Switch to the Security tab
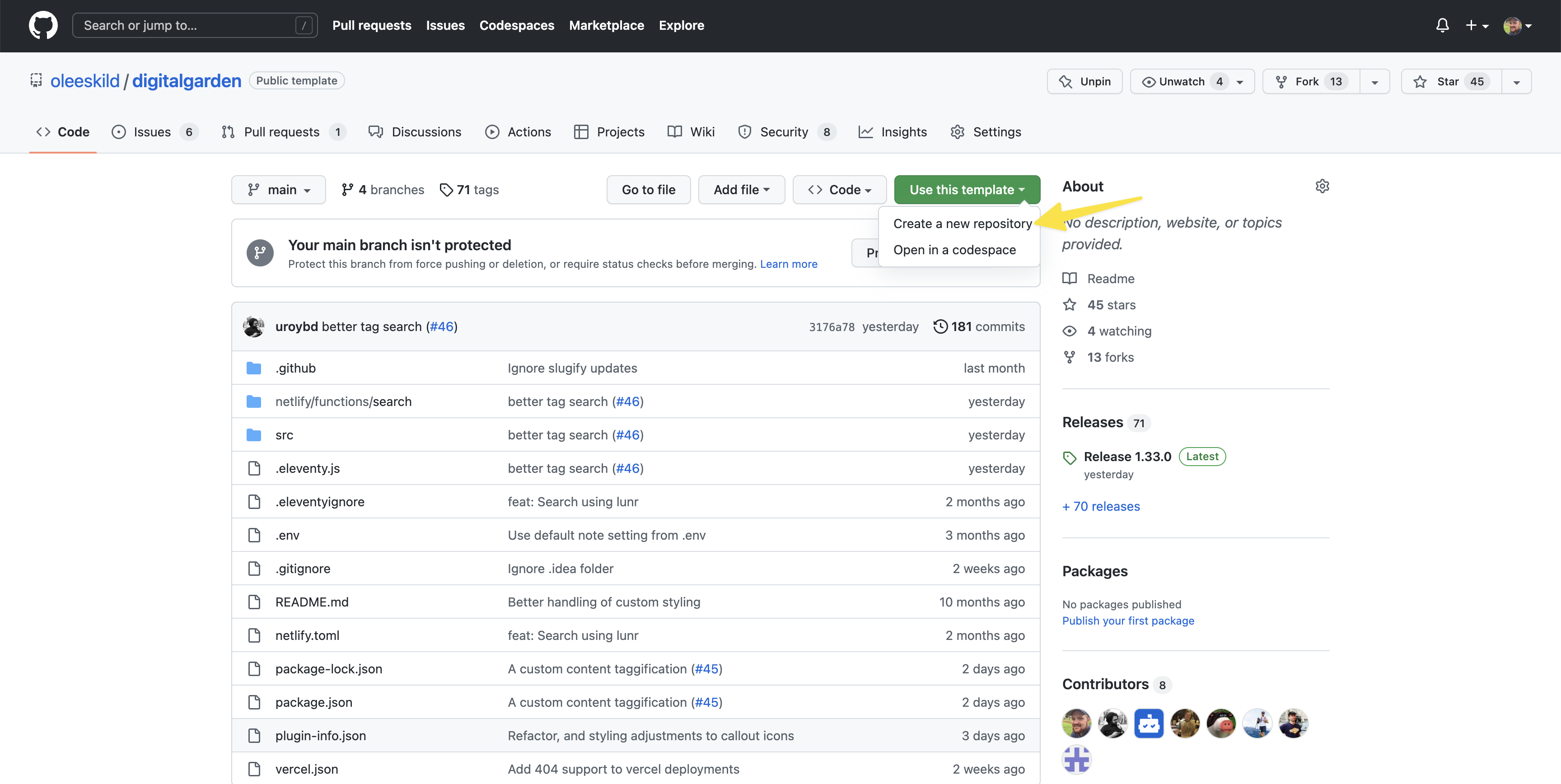 pos(785,131)
